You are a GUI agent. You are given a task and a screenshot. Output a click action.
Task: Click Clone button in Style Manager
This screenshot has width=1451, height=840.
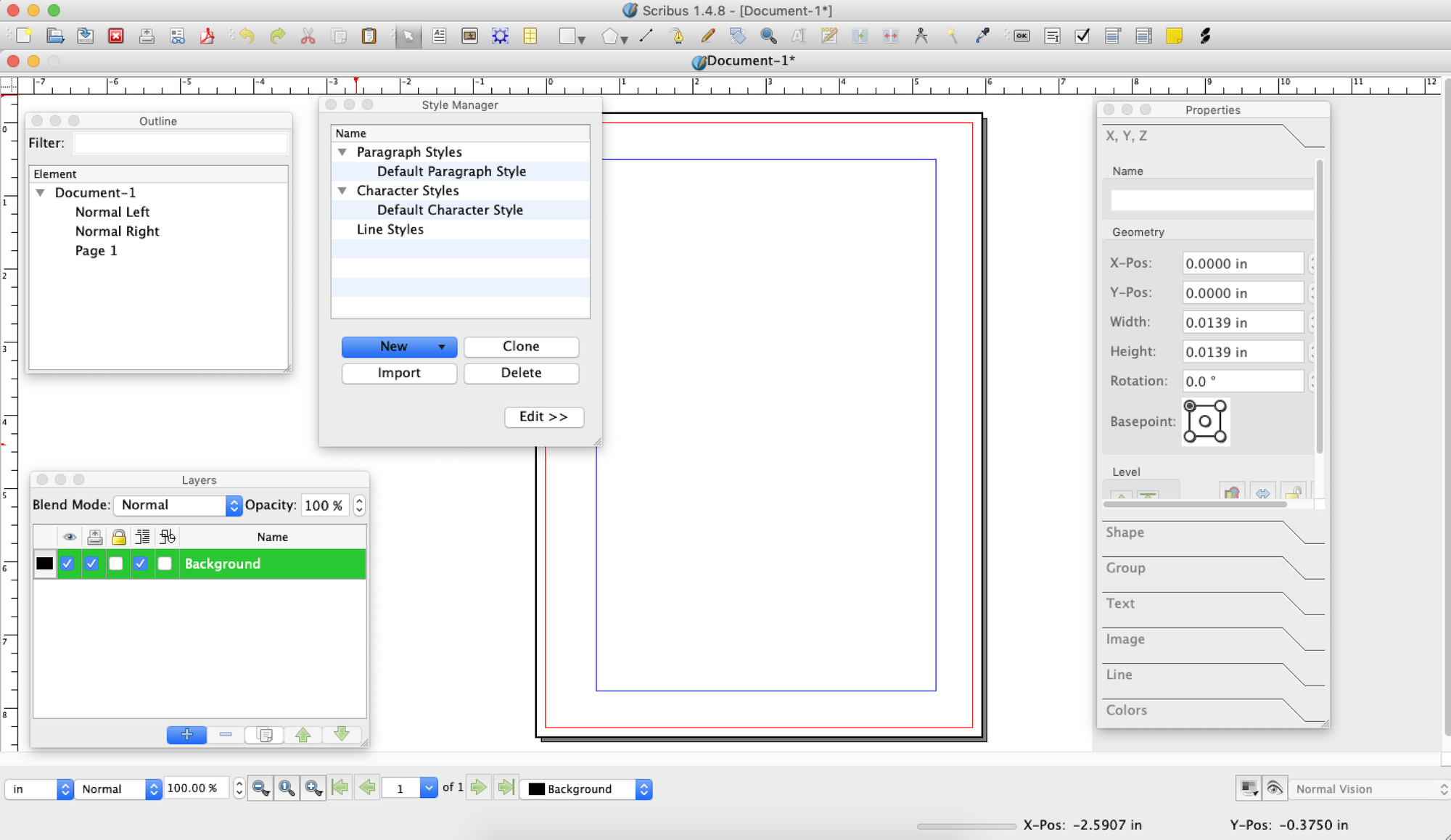(521, 346)
